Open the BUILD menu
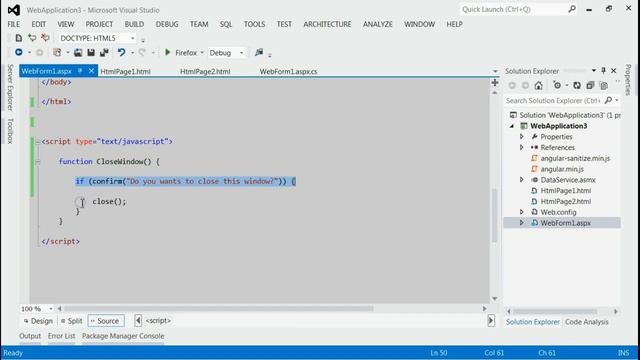Viewport: 640px width, 360px height. pyautogui.click(x=134, y=24)
